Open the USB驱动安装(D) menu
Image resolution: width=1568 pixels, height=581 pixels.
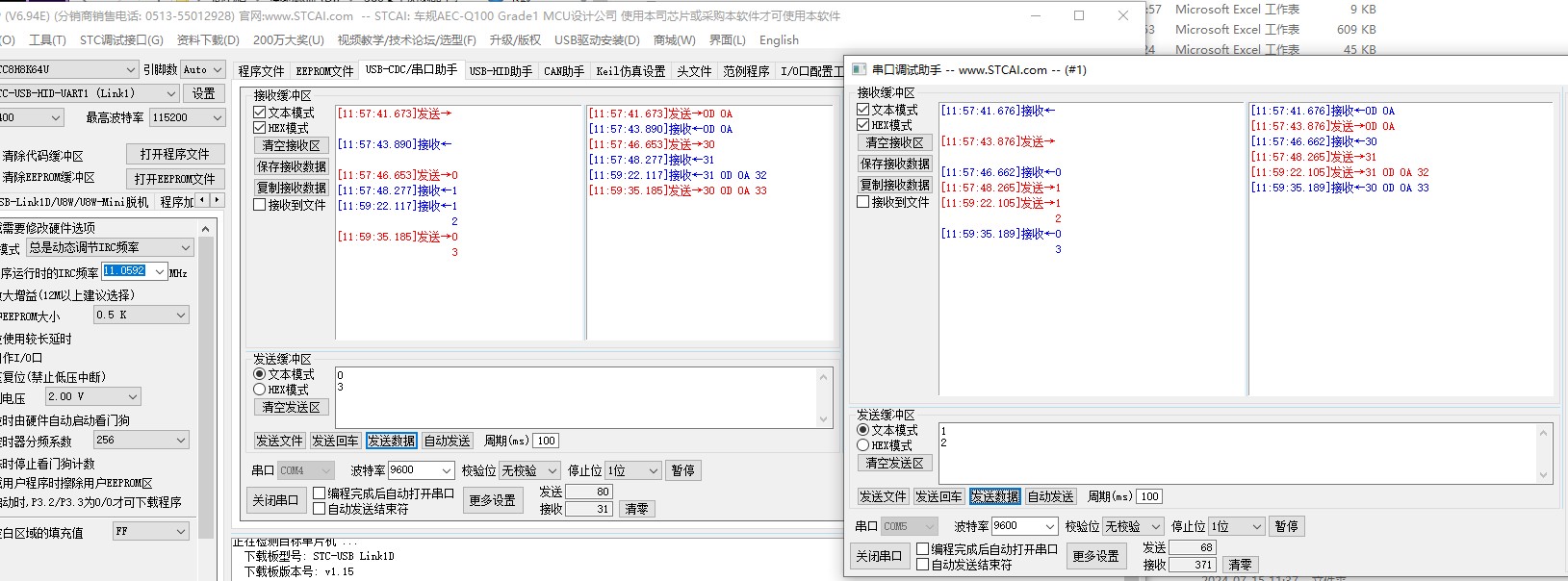click(597, 39)
